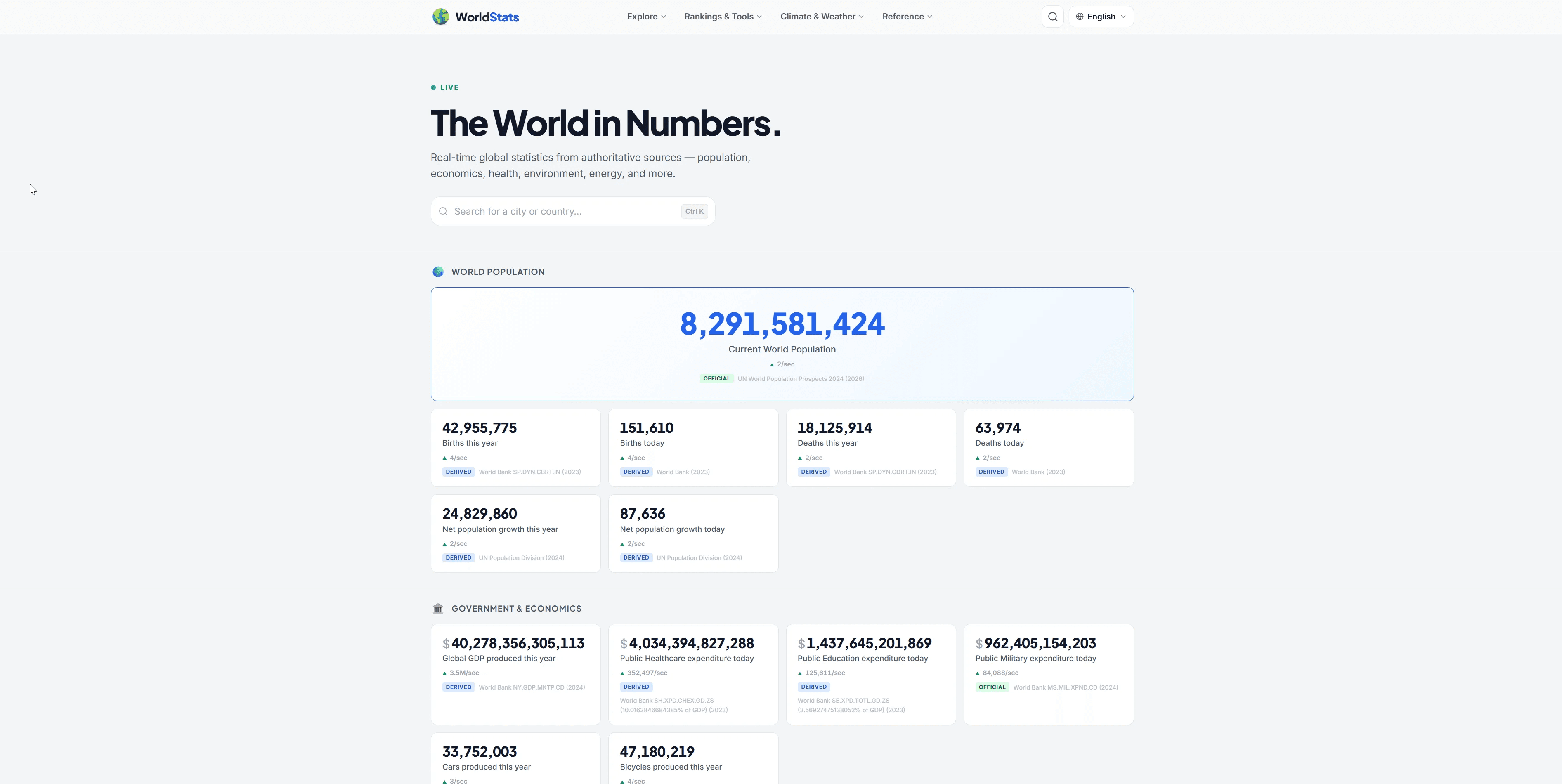
Task: Open the Public Military expenditure today card
Action: [x=1048, y=674]
